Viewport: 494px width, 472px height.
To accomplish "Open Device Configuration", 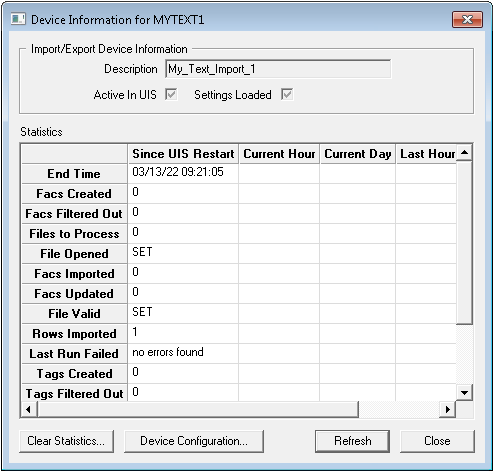I will click(x=194, y=441).
